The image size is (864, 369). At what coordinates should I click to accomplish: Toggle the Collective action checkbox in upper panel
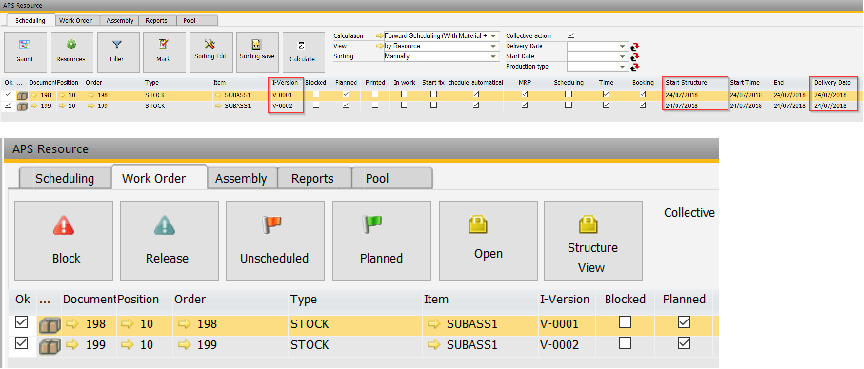tap(571, 36)
